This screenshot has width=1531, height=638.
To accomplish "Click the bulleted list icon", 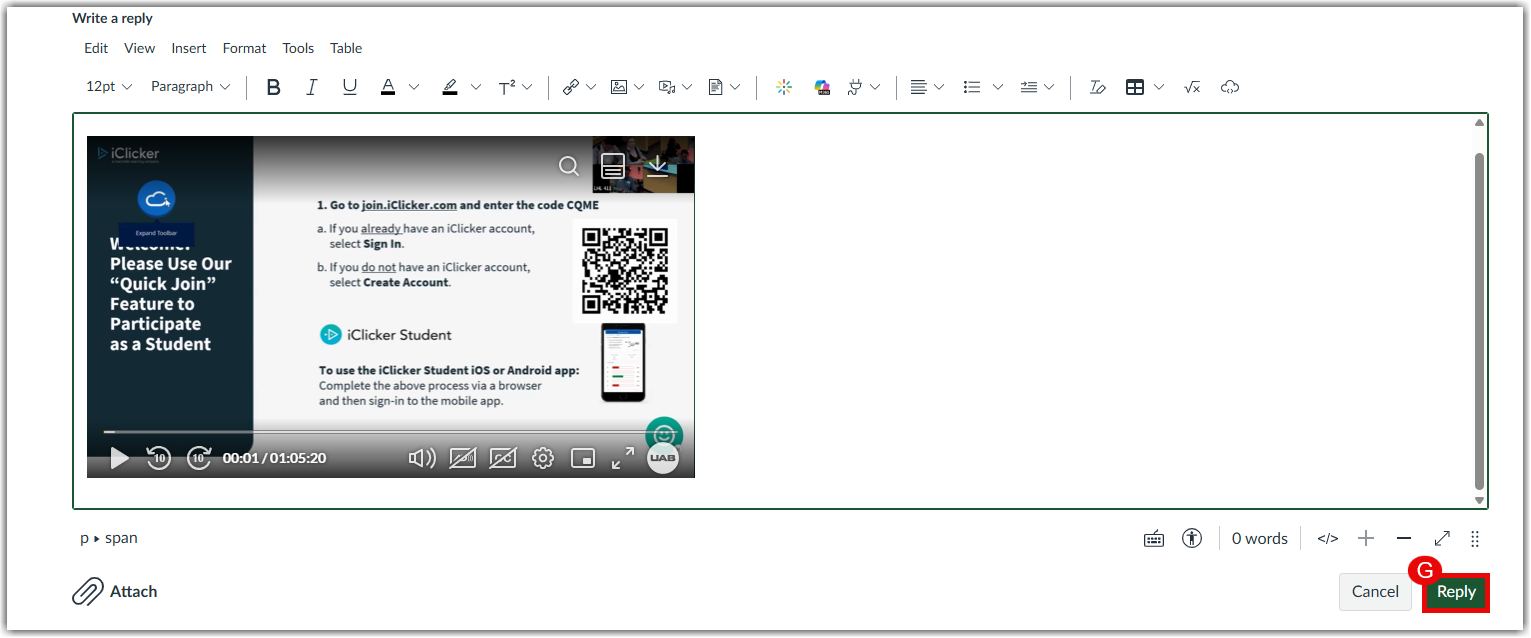I will 971,87.
